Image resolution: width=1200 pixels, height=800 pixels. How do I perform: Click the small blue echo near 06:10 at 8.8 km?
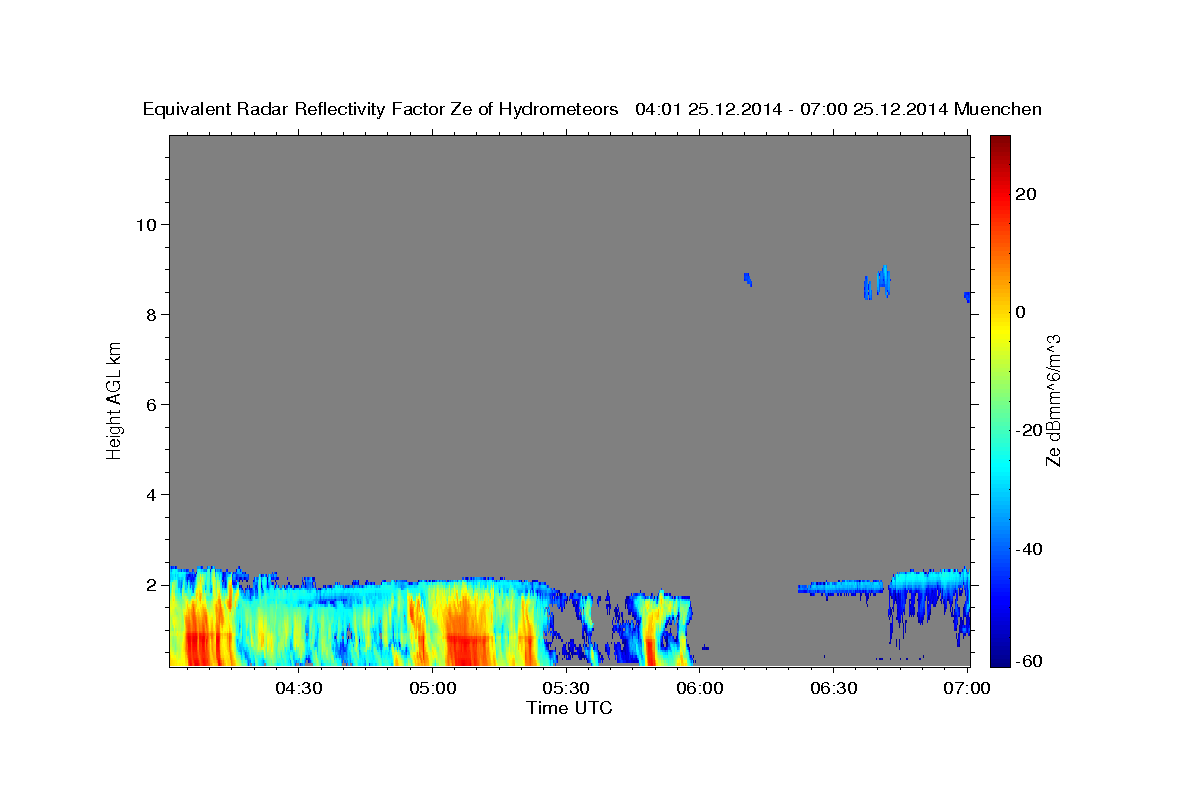tap(747, 279)
